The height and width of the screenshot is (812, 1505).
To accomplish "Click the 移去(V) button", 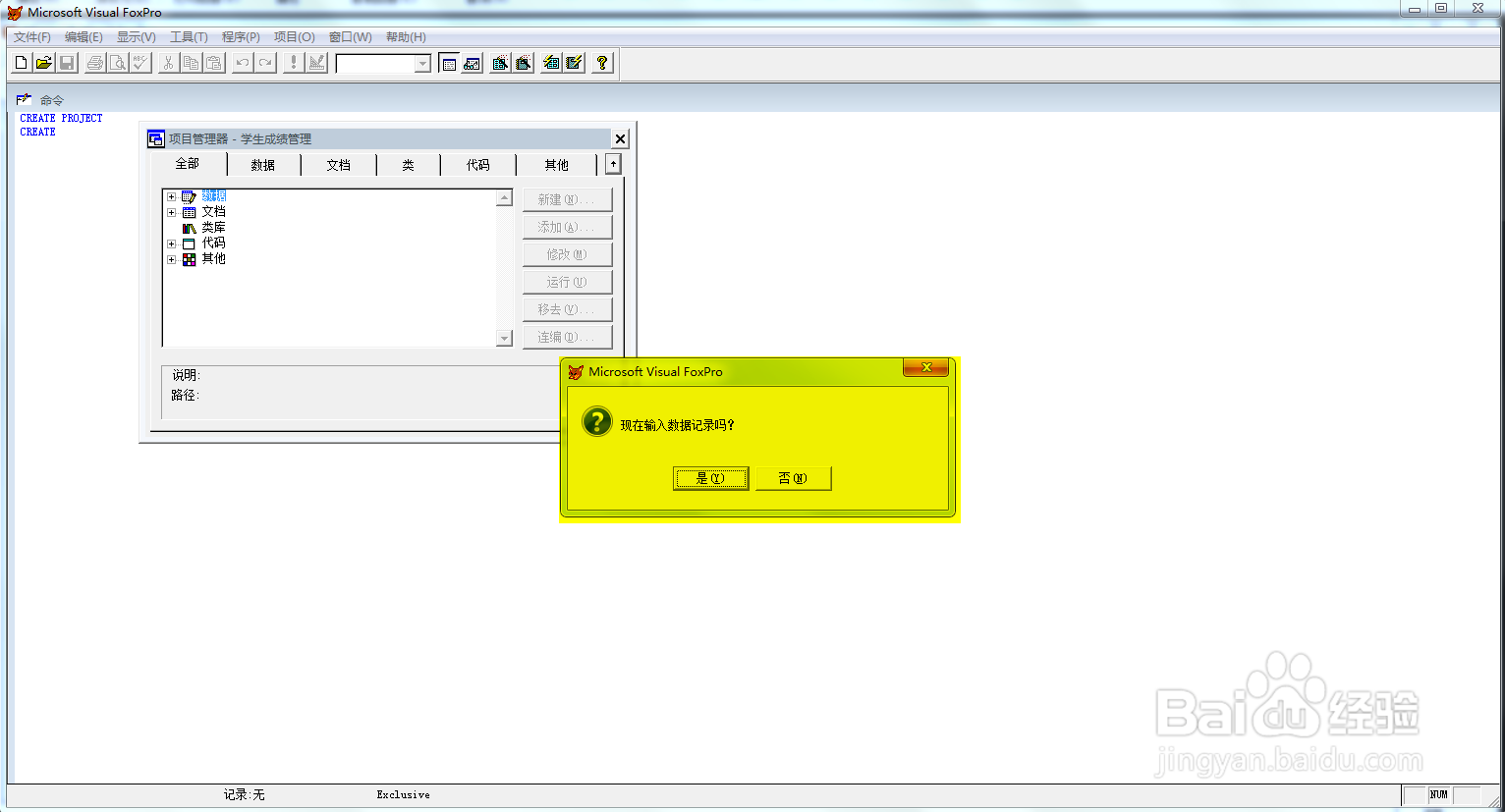I will pyautogui.click(x=567, y=309).
